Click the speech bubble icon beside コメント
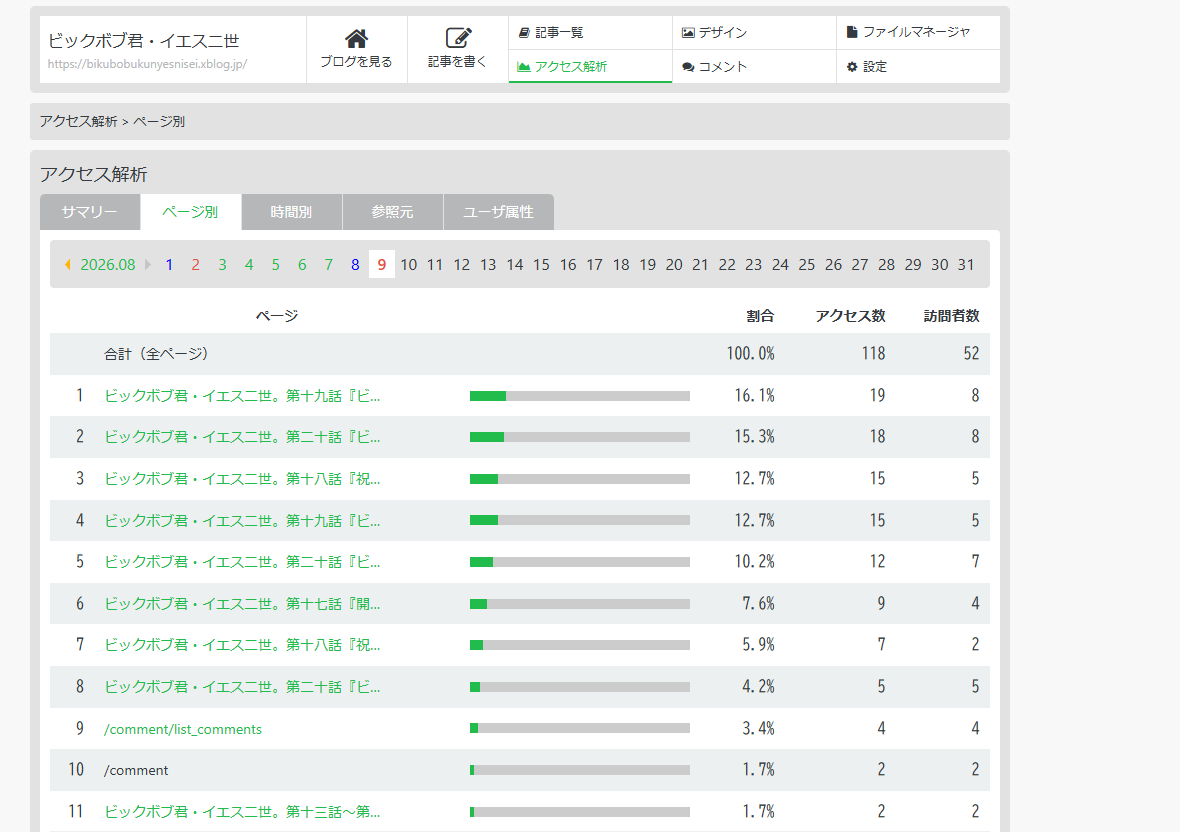This screenshot has height=832, width=1180. pos(688,67)
